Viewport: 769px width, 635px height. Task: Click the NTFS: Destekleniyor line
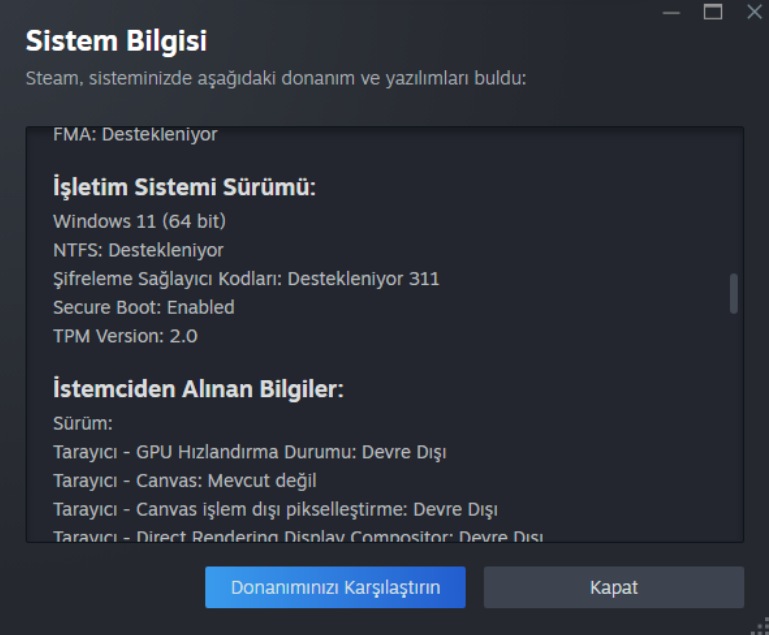(x=138, y=250)
